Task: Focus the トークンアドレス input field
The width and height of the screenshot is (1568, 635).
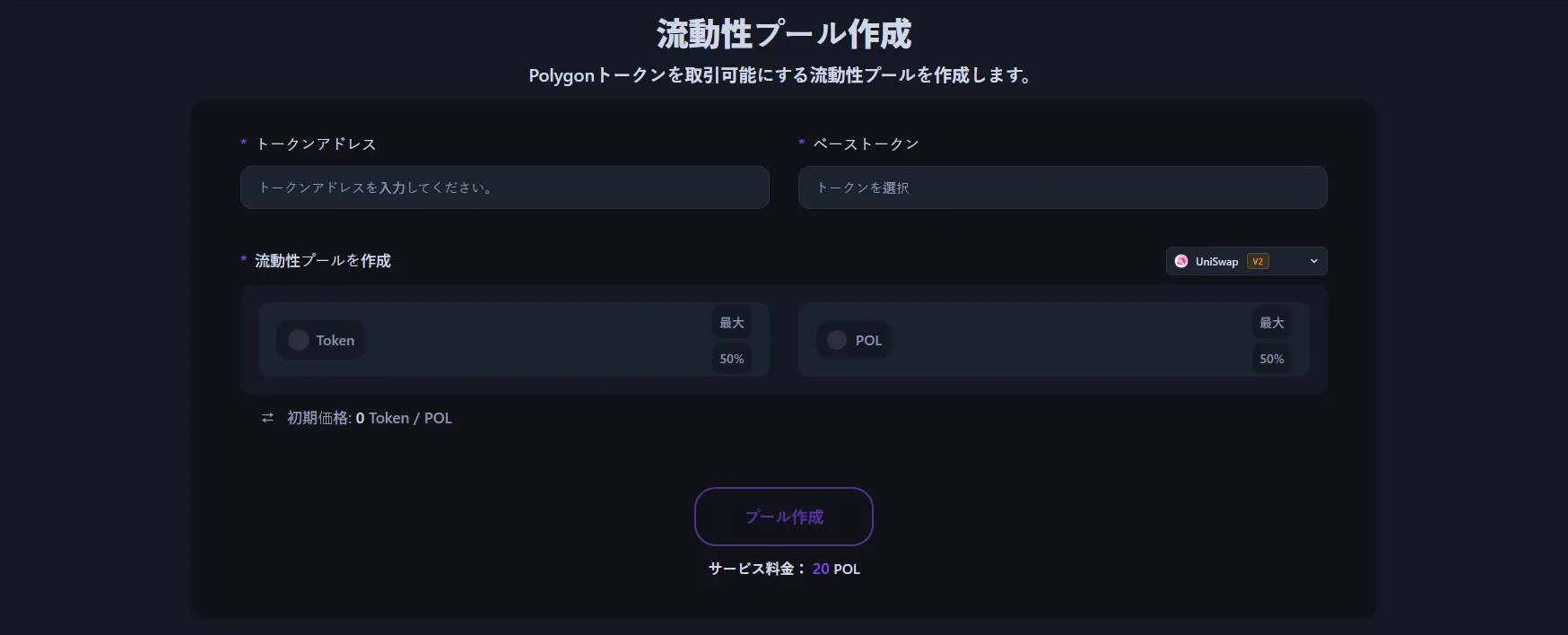Action: [504, 187]
